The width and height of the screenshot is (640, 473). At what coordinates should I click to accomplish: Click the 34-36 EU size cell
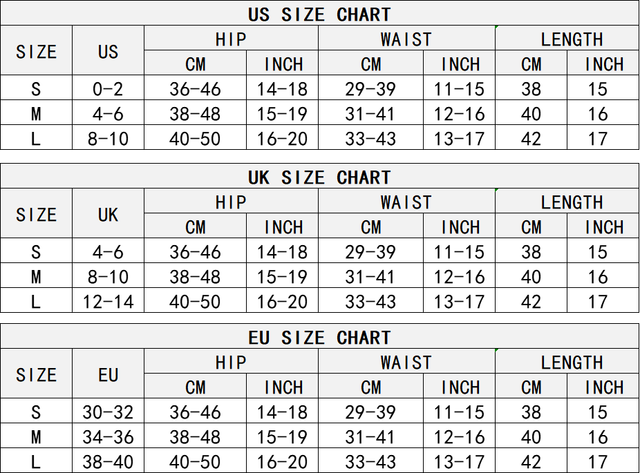(x=108, y=437)
